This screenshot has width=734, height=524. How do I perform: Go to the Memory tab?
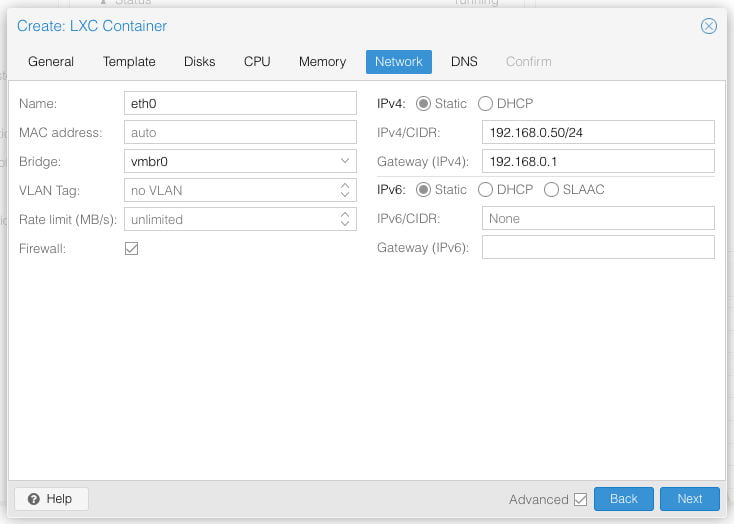point(322,62)
